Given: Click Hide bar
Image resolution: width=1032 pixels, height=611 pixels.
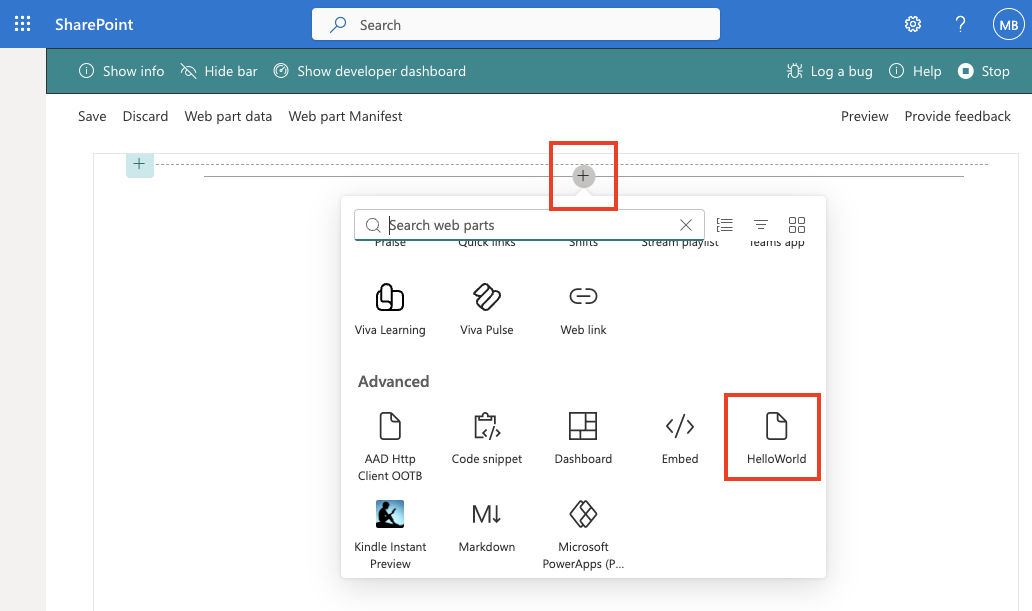Looking at the screenshot, I should point(219,71).
